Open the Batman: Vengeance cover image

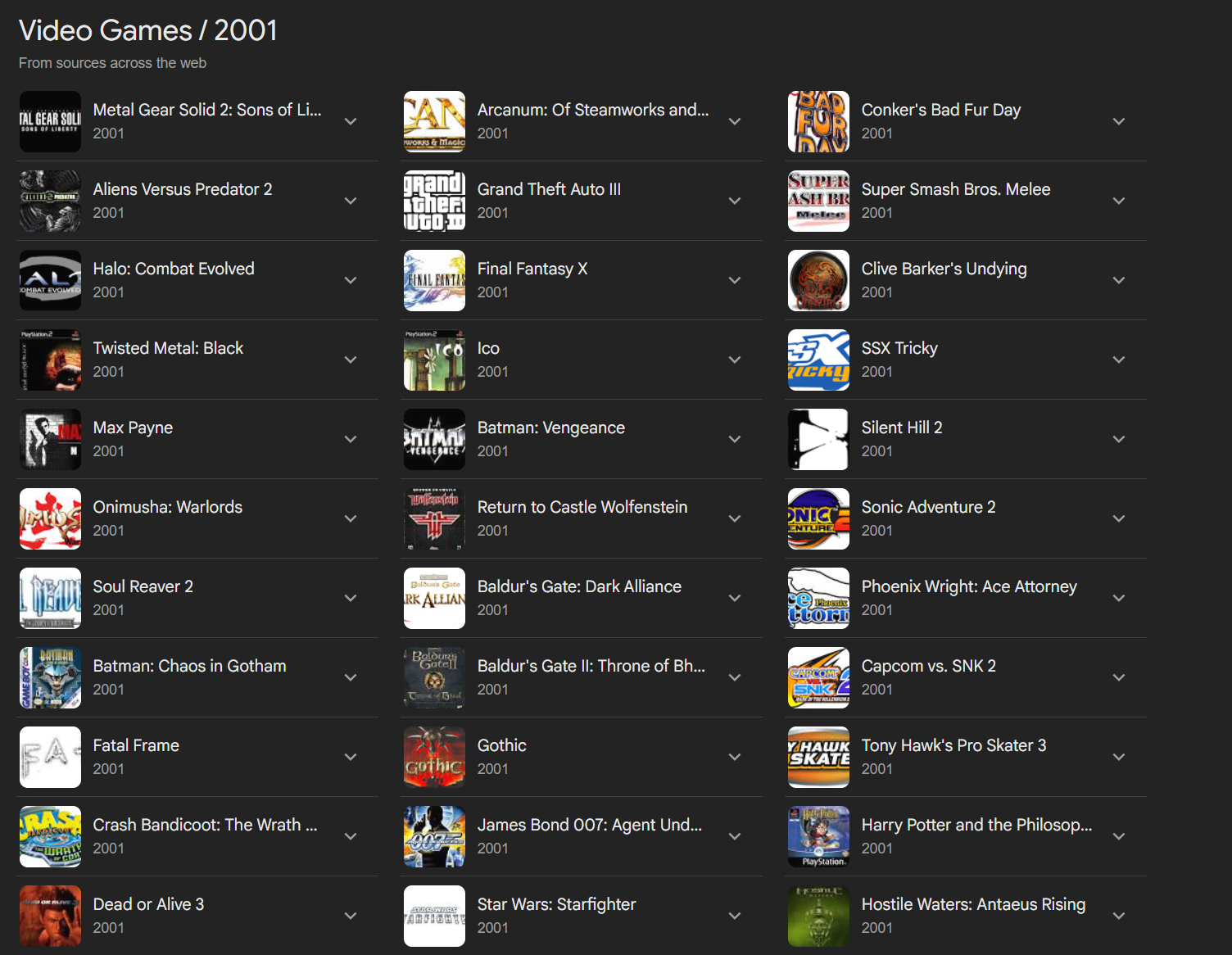point(434,439)
